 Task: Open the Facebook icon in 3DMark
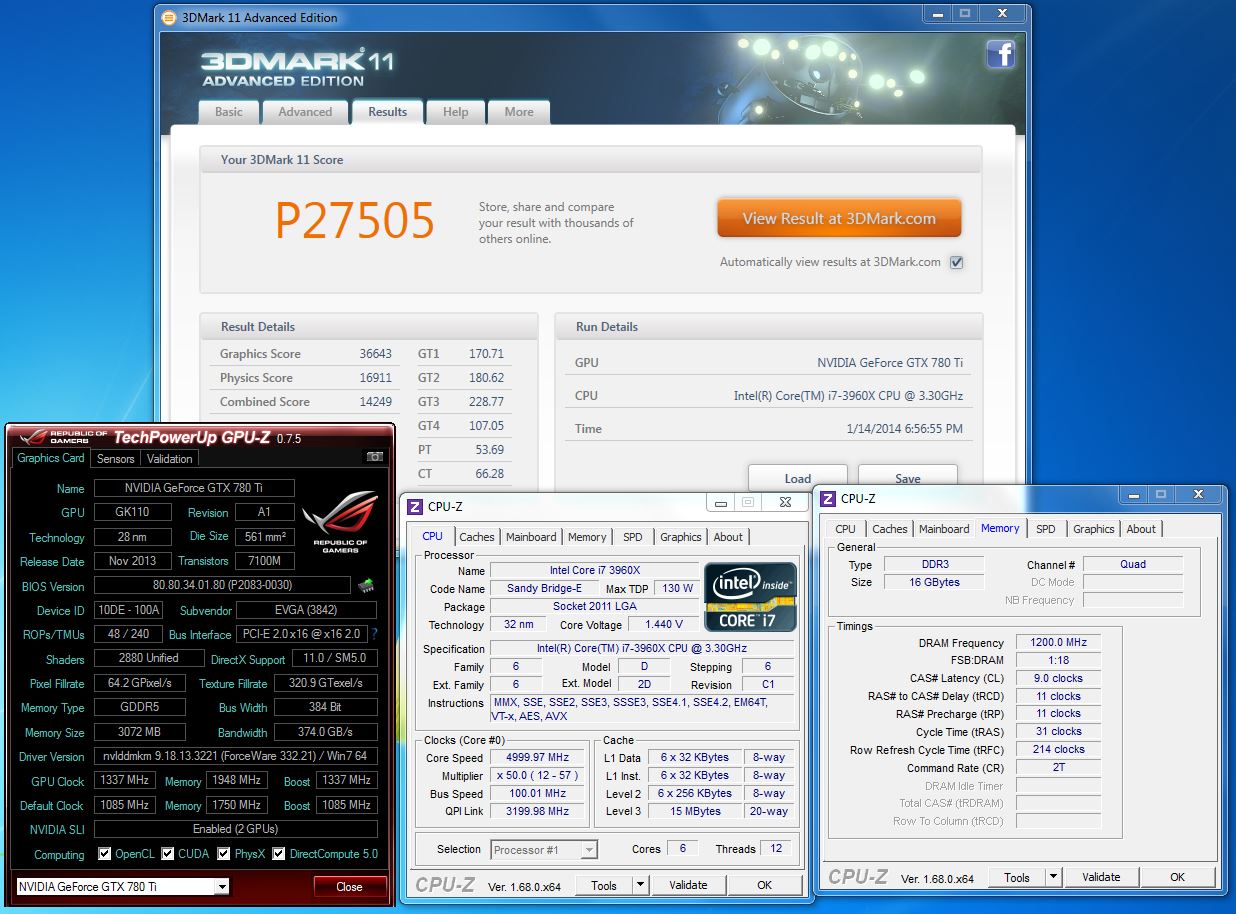click(x=1000, y=54)
